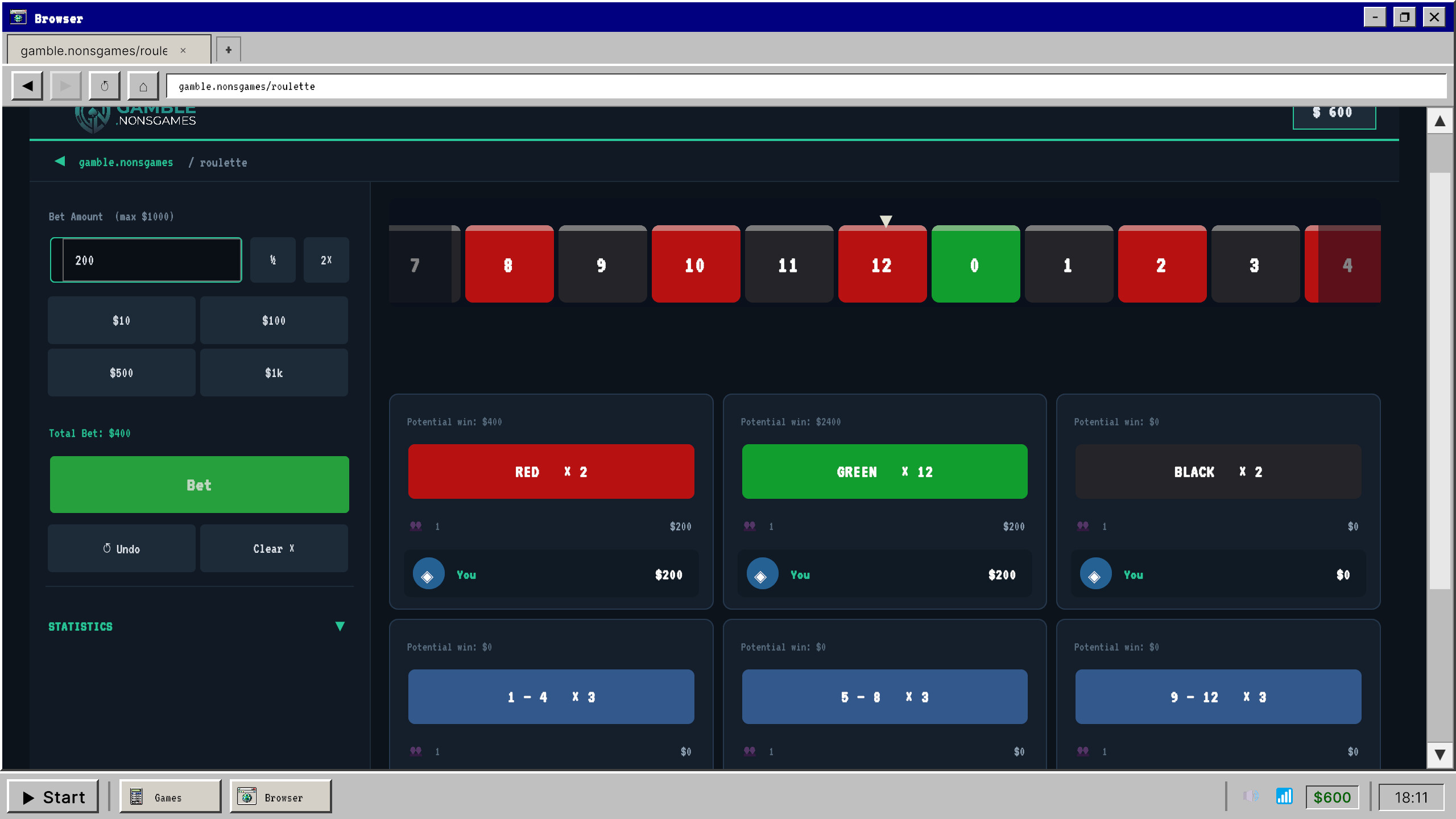The image size is (1456, 819).
Task: Undo the last bet
Action: click(x=122, y=548)
